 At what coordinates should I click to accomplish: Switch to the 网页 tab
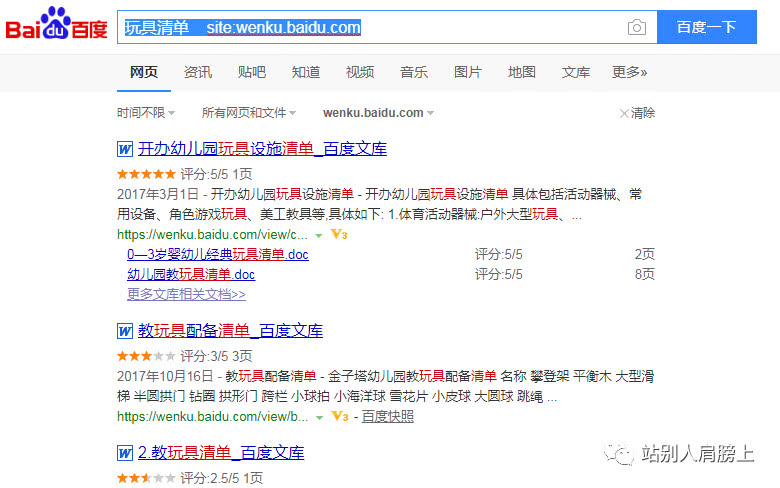click(x=144, y=72)
